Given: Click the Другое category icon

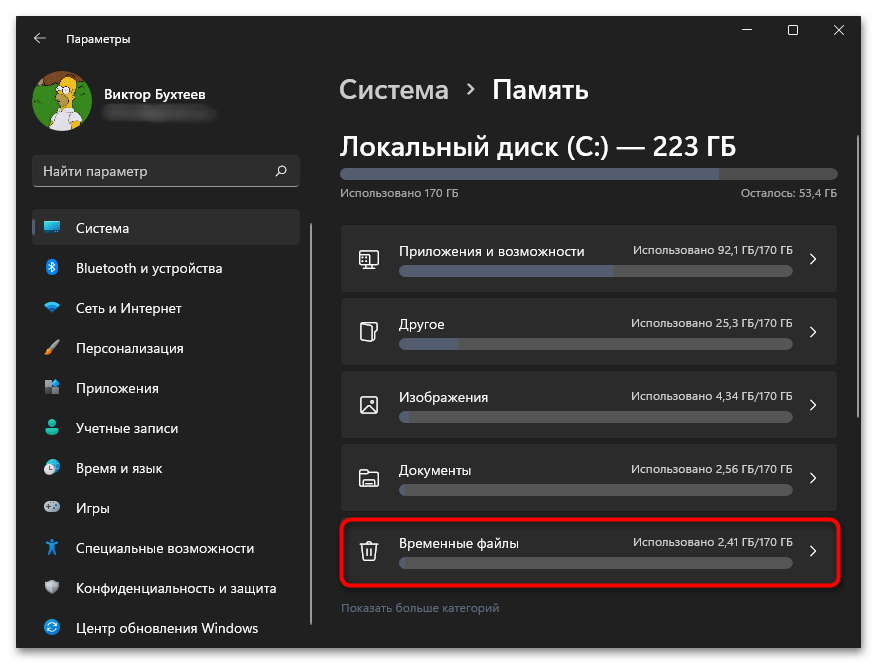Looking at the screenshot, I should (x=369, y=332).
